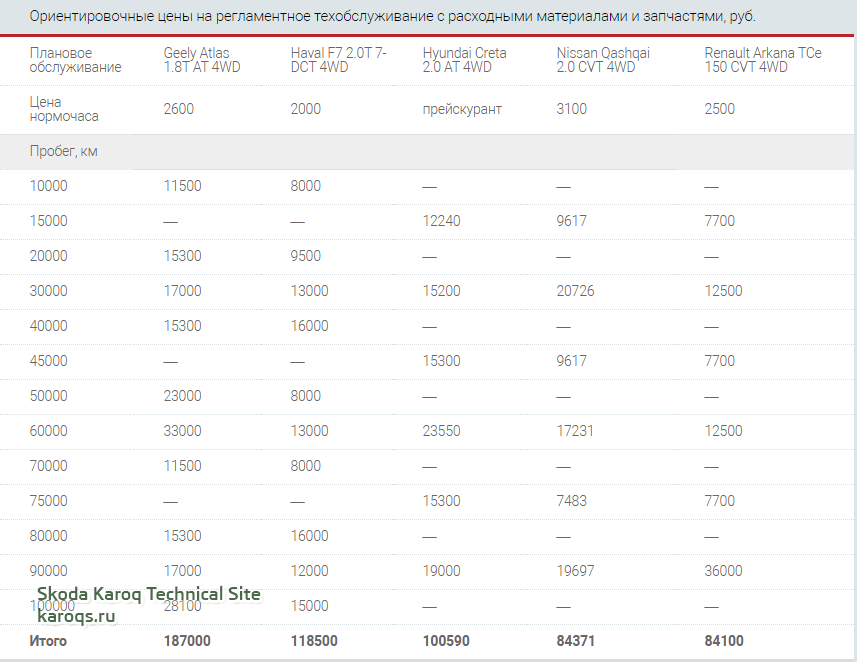Screen dimensions: 858x664
Task: Click the 75000 mileage row label
Action: tap(49, 501)
